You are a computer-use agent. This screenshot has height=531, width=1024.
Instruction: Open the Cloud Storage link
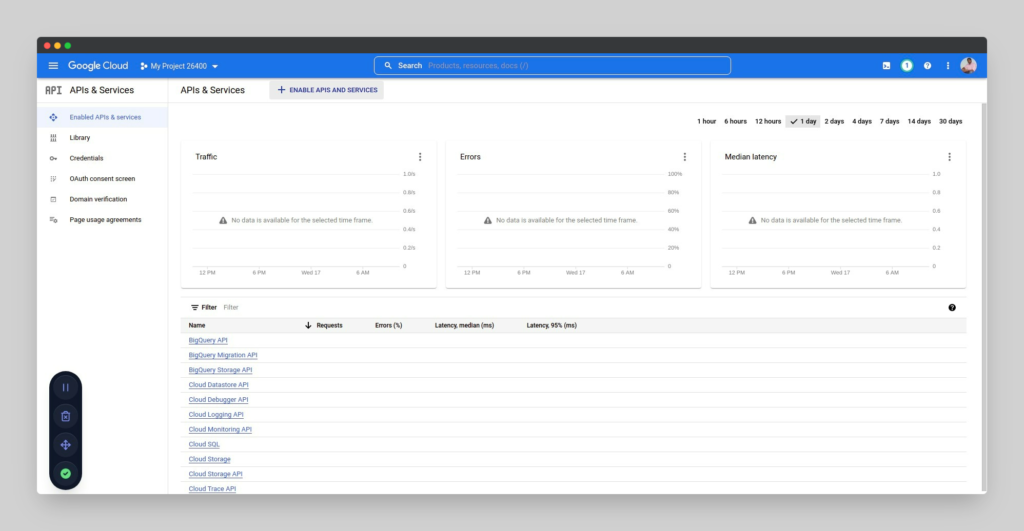209,459
